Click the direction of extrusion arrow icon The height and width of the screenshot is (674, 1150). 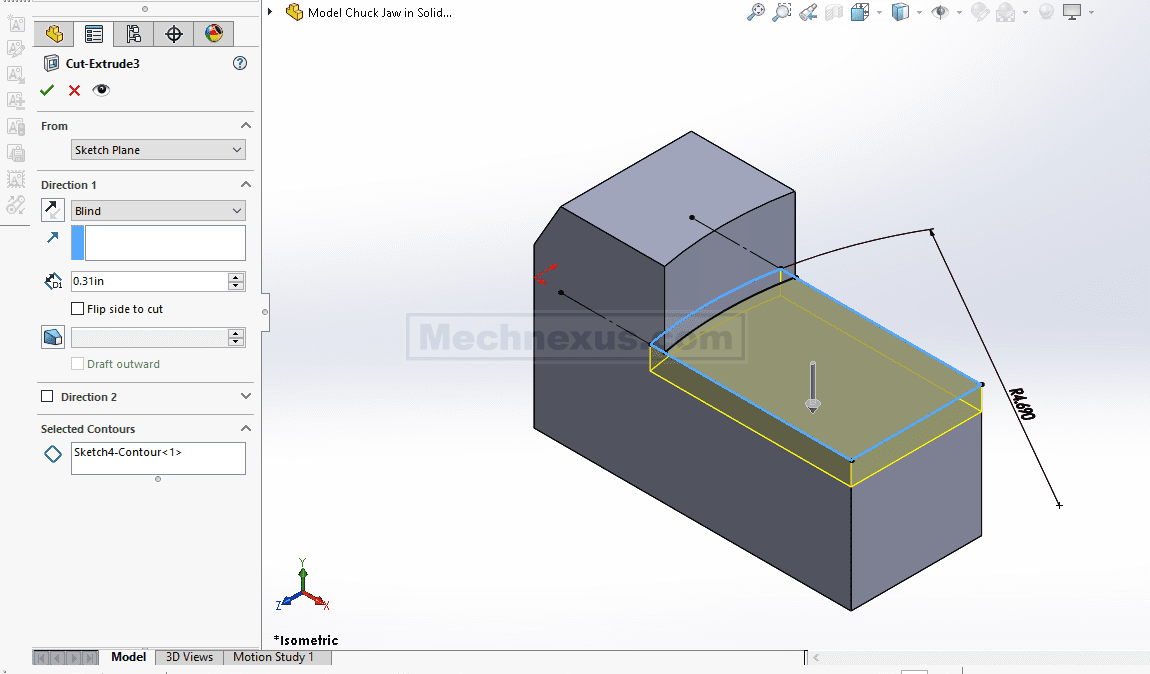53,237
